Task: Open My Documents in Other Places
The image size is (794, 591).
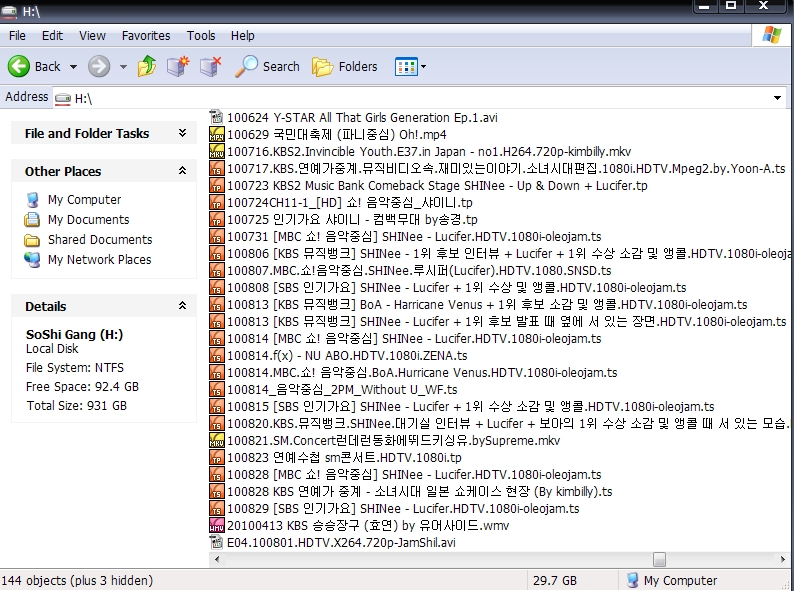Action: click(32, 220)
